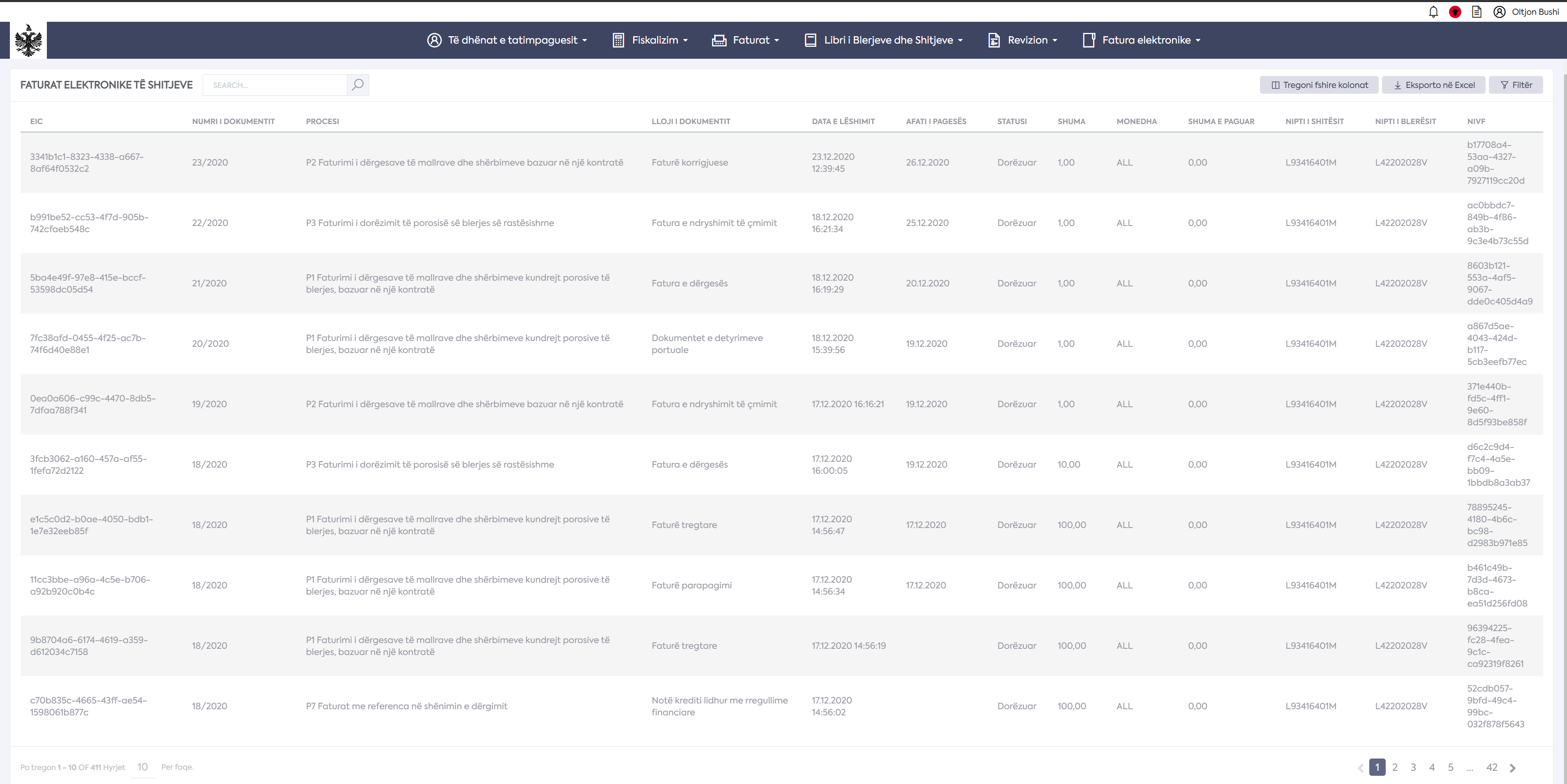Sort by 'DATA E LËSHIMIT' column header

[843, 121]
